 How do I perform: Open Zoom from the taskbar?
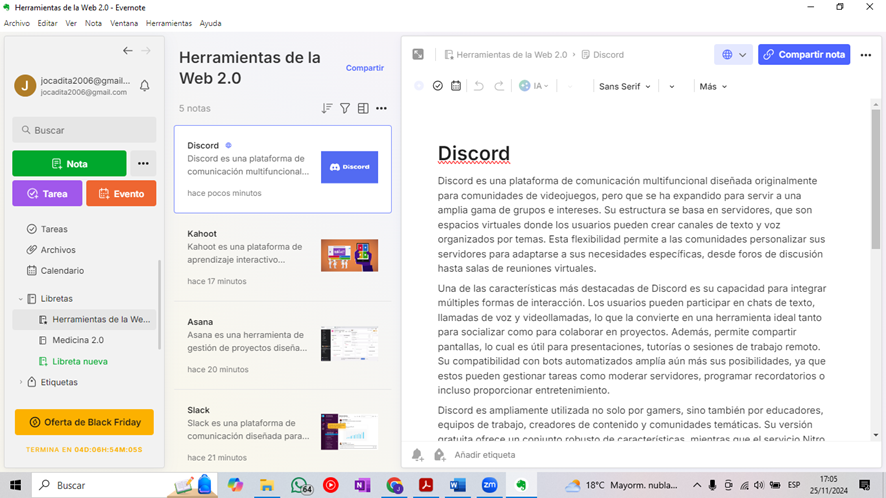(x=489, y=485)
